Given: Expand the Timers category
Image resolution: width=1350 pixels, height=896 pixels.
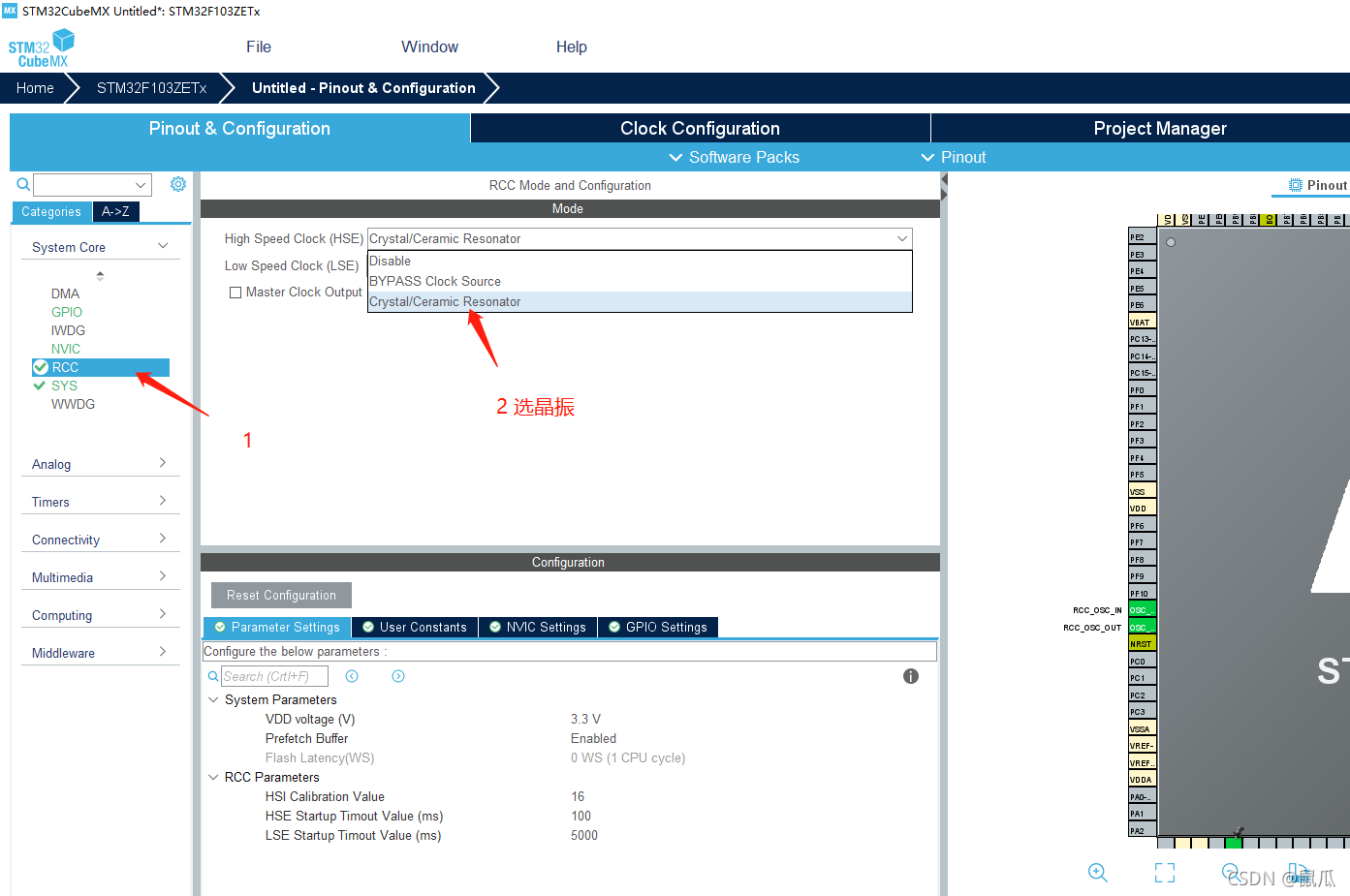Looking at the screenshot, I should click(x=163, y=501).
